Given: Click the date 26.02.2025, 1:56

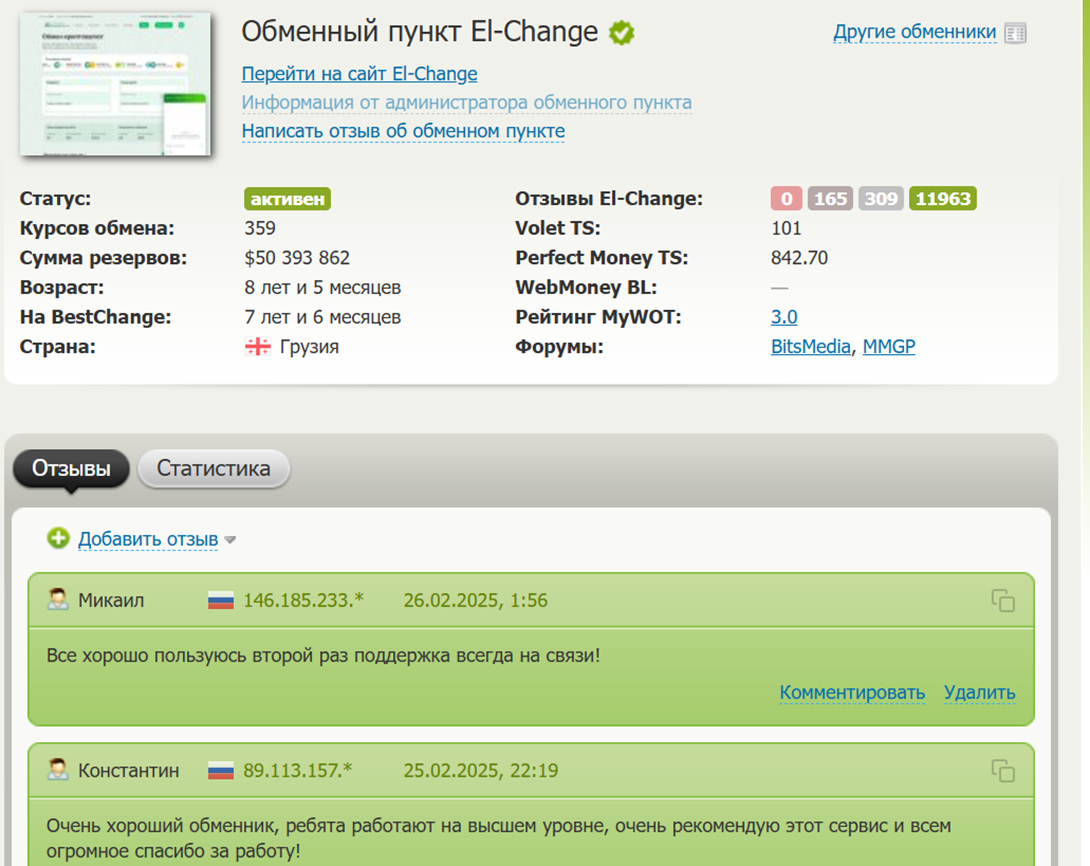Looking at the screenshot, I should click(475, 601).
